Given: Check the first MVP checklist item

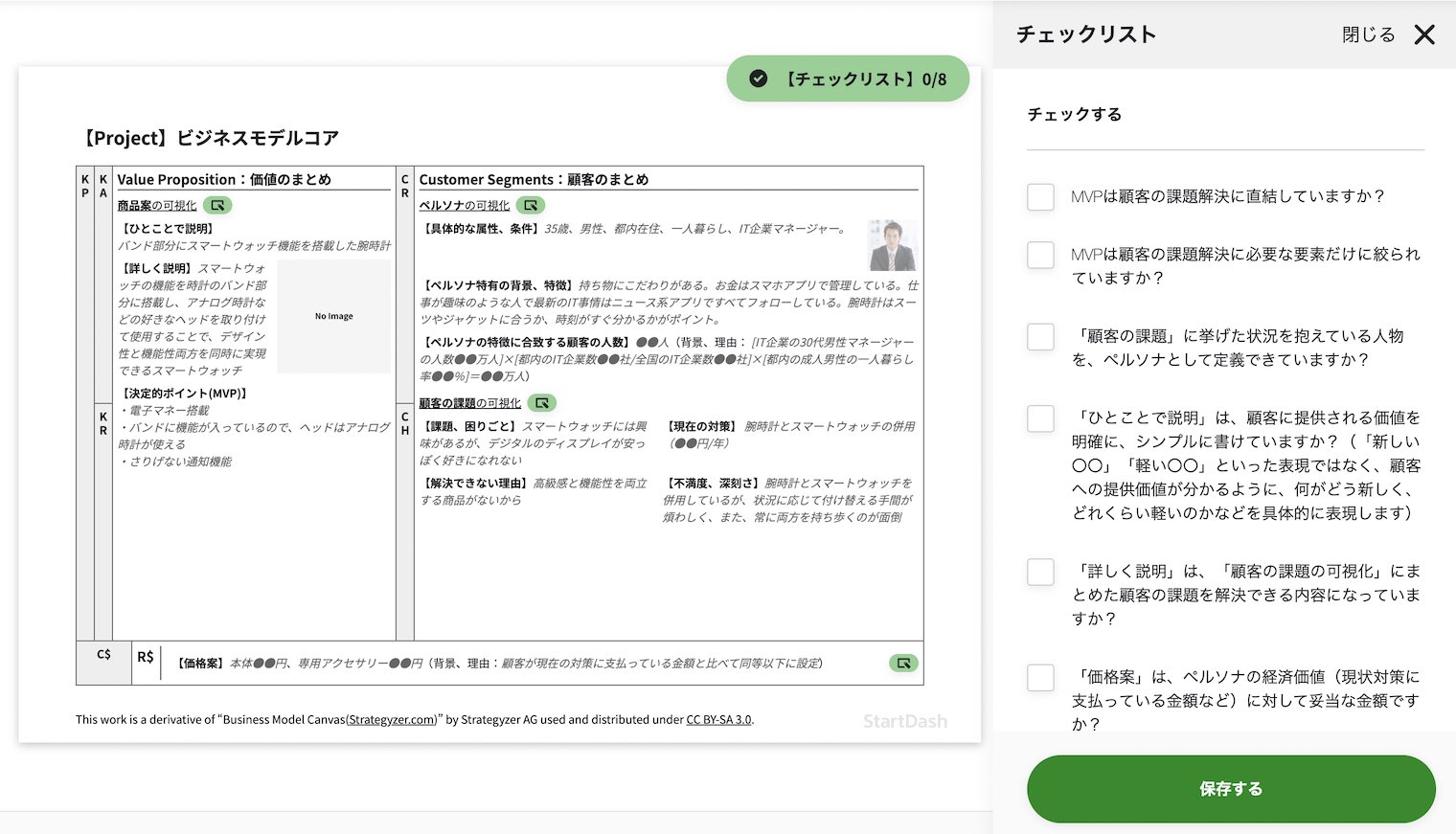Looking at the screenshot, I should pyautogui.click(x=1040, y=196).
